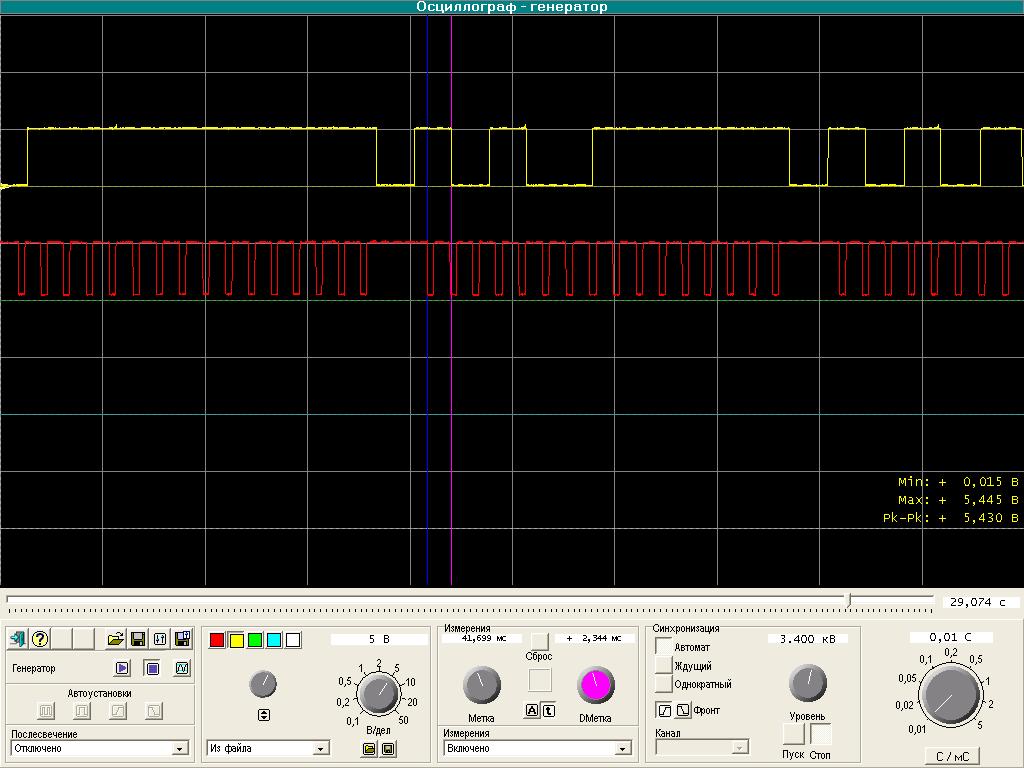This screenshot has height=768, width=1024.
Task: Open file using yellow folder icon
Action: pyautogui.click(x=116, y=639)
